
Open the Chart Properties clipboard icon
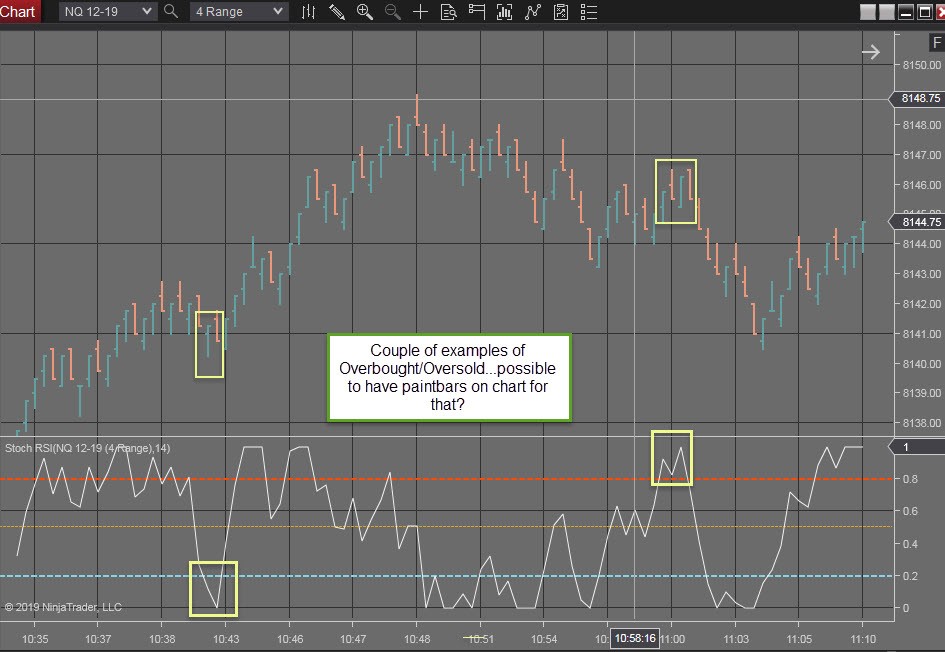point(561,12)
